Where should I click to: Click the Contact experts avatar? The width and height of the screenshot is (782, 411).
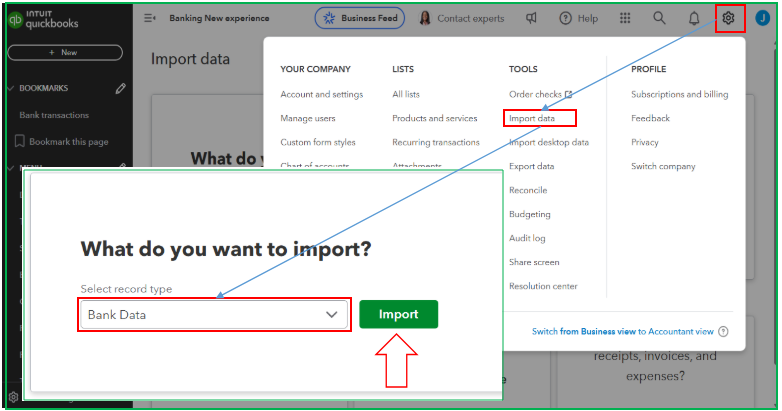pos(425,18)
